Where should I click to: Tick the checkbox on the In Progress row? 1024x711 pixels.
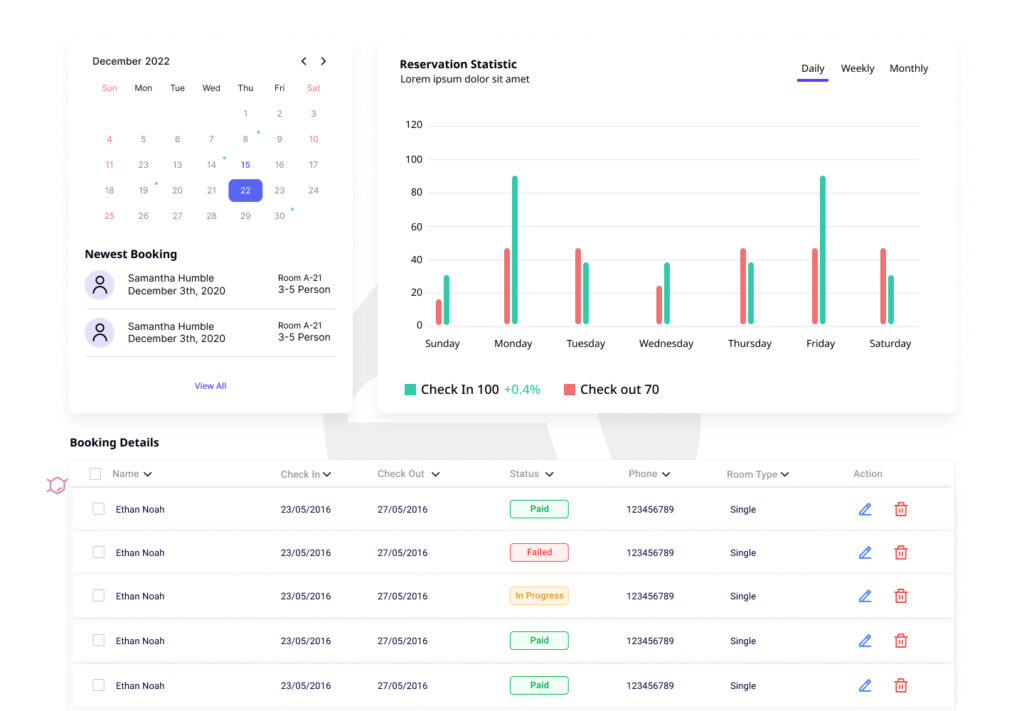tap(98, 596)
